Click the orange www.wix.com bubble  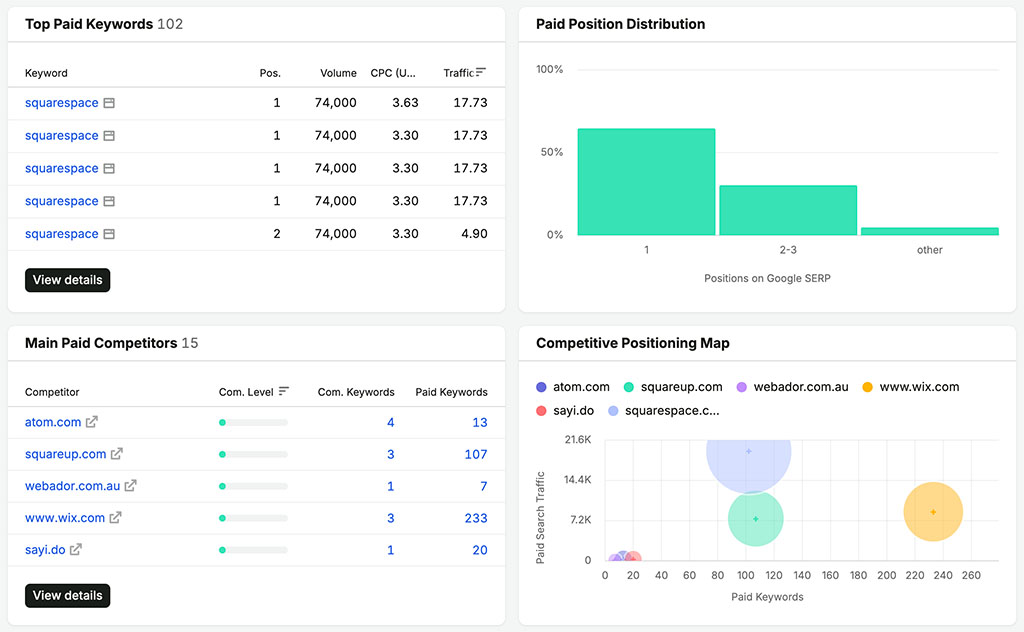click(933, 512)
